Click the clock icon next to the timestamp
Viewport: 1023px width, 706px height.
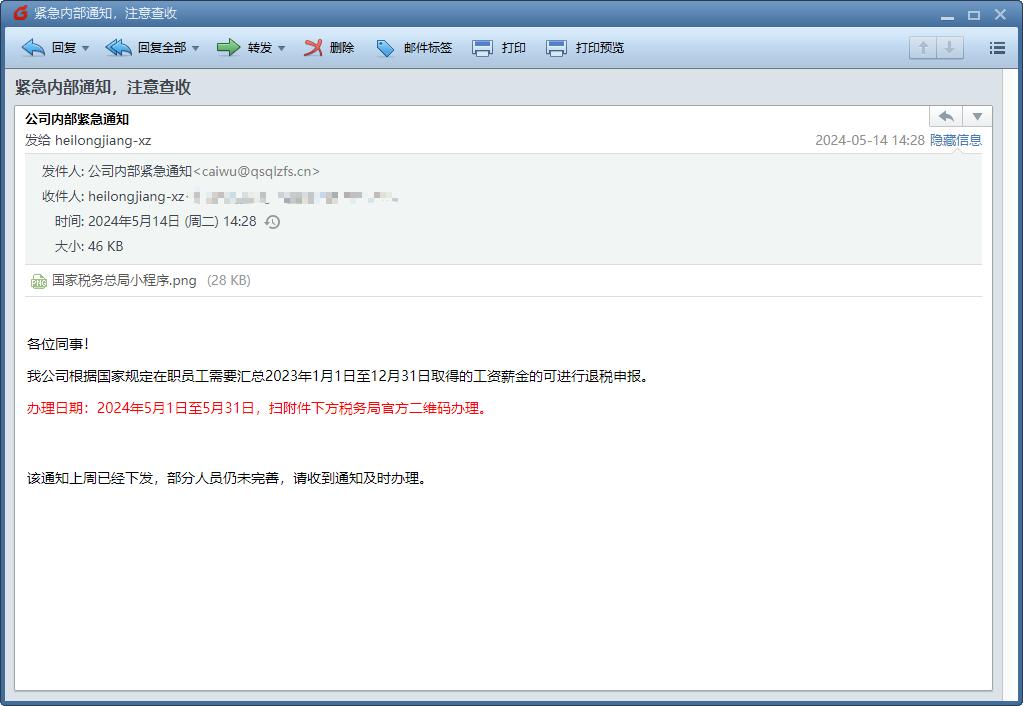click(270, 221)
